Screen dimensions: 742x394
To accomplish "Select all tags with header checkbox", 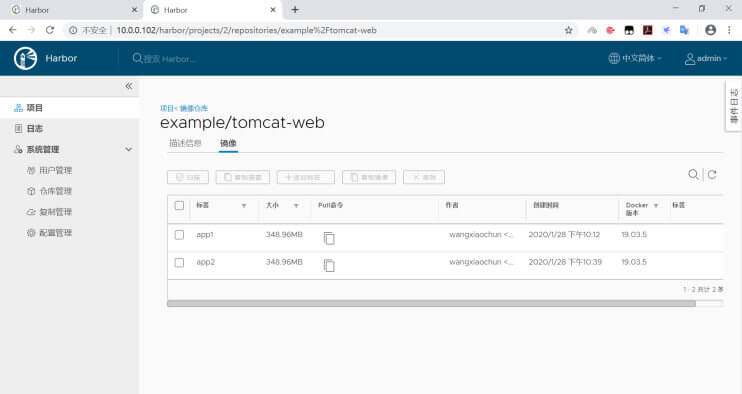I will tap(179, 205).
